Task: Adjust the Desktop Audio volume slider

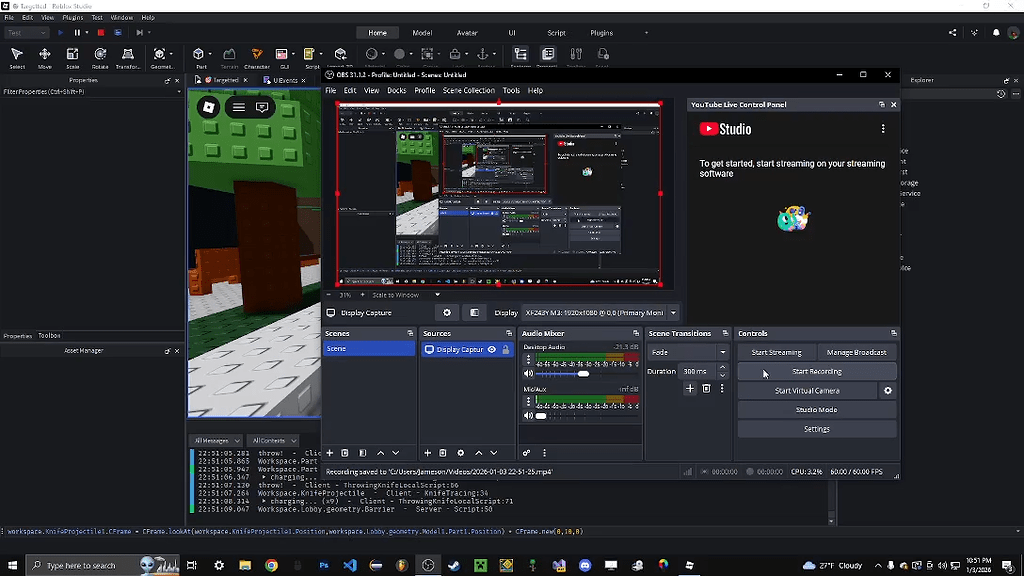Action: point(583,374)
